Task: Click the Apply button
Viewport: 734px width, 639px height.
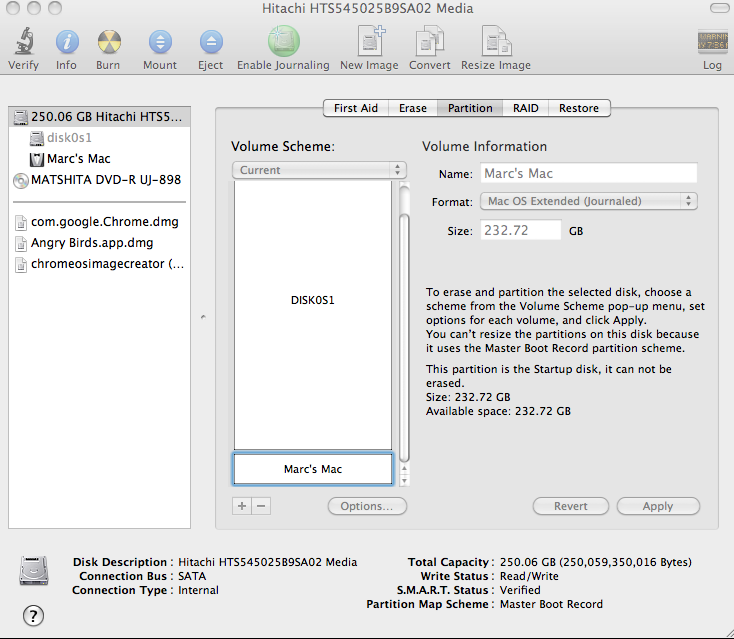Action: click(658, 506)
